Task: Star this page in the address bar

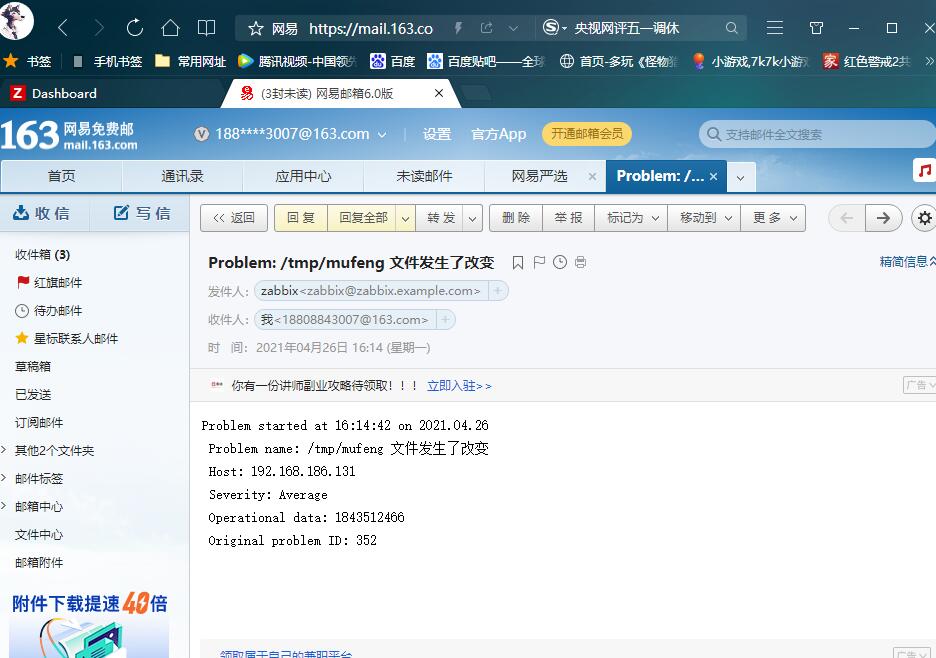Action: click(x=255, y=28)
